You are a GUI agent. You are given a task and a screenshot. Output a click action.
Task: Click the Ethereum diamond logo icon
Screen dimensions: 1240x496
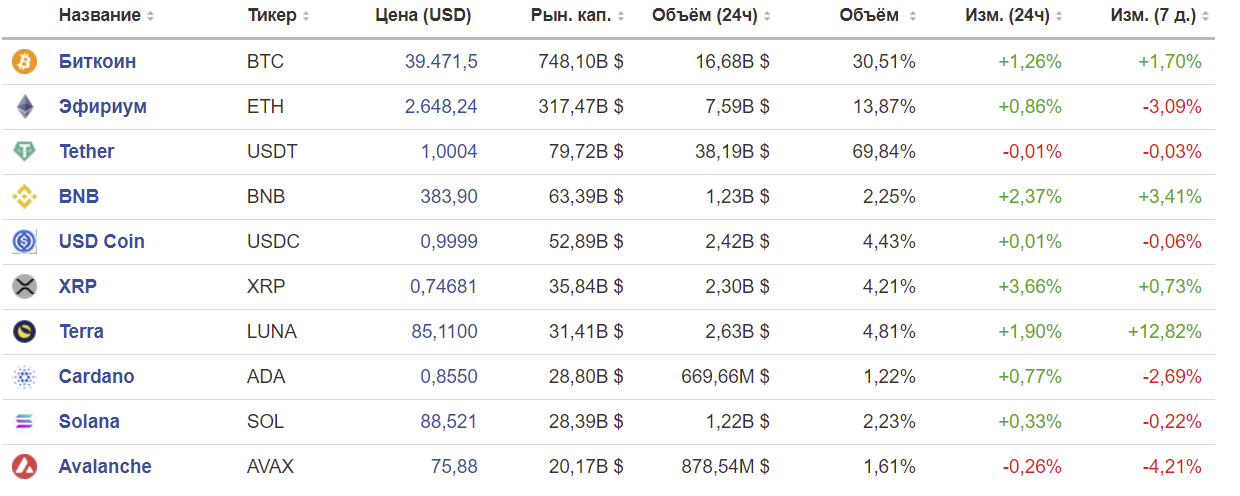24,107
